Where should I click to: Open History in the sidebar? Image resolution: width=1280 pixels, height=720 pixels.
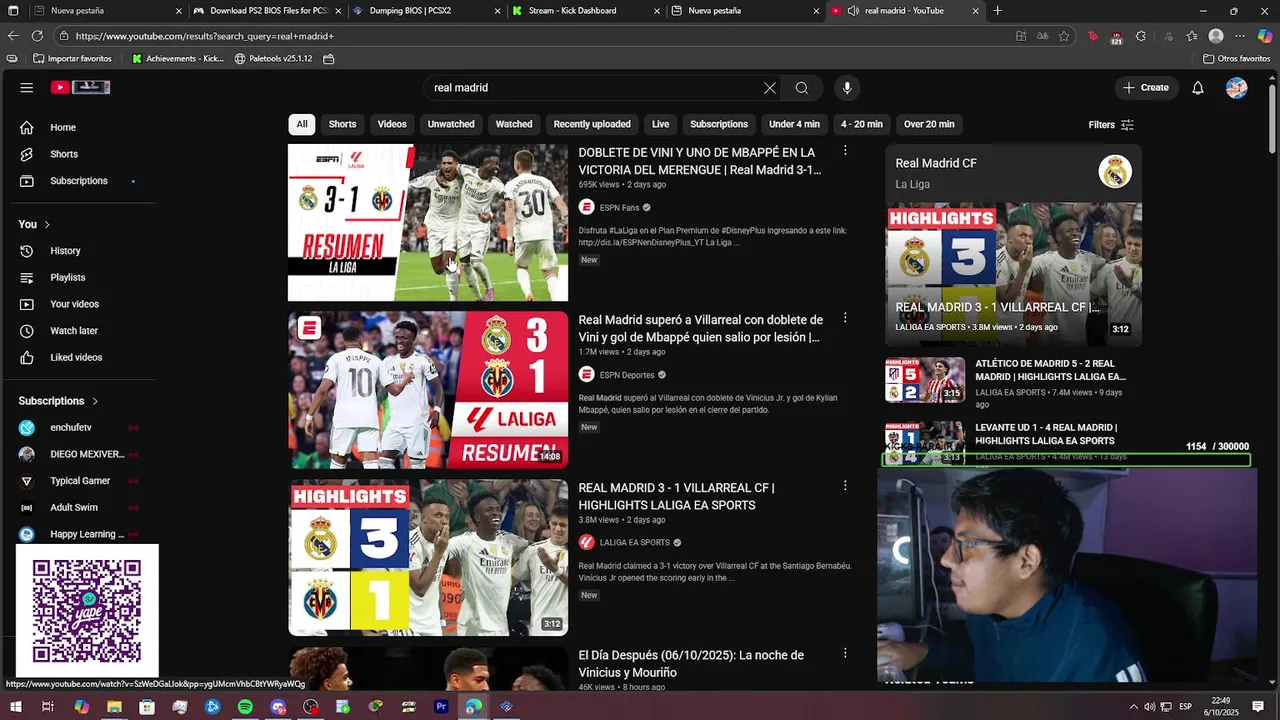pyautogui.click(x=66, y=251)
